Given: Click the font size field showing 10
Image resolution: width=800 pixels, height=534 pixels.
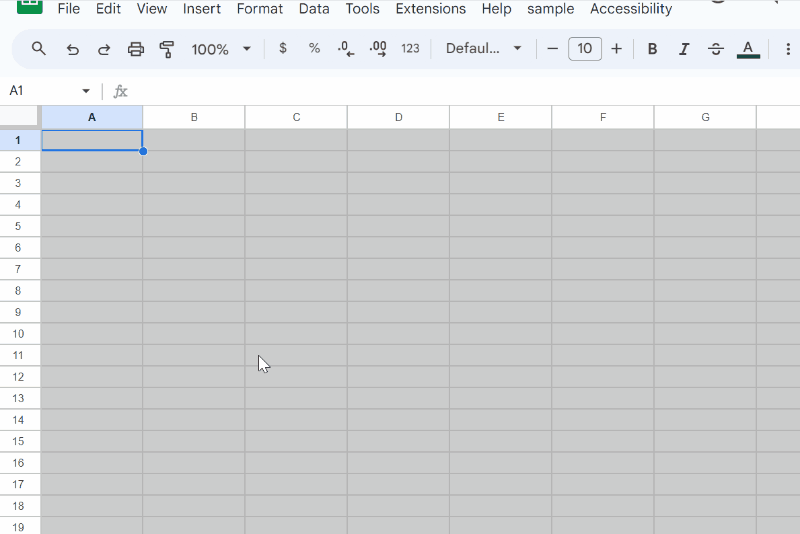Looking at the screenshot, I should coord(585,49).
